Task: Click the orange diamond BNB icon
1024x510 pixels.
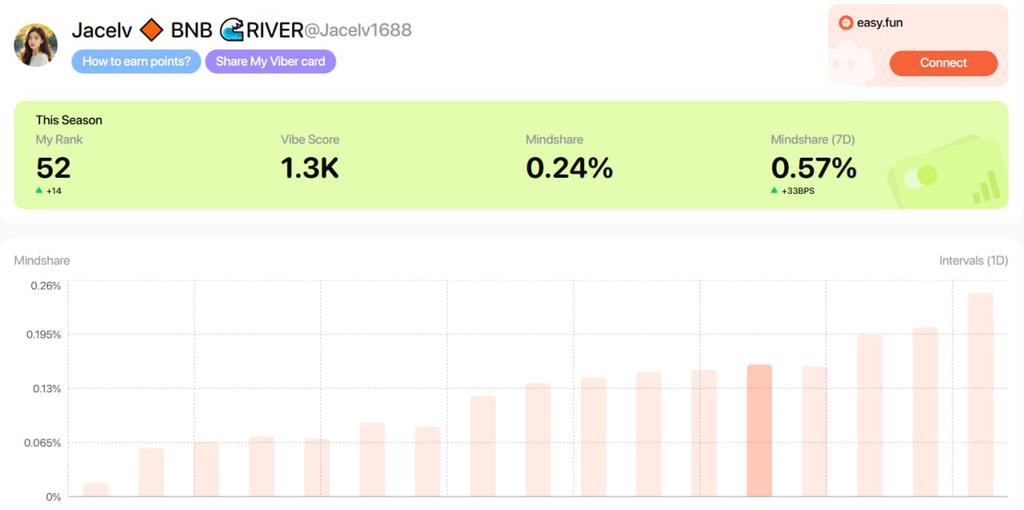Action: (x=152, y=30)
